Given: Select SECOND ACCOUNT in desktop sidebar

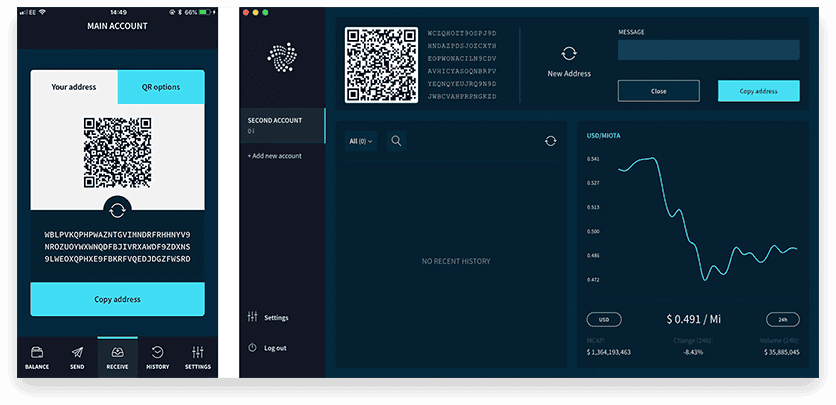Looking at the screenshot, I should [x=283, y=126].
